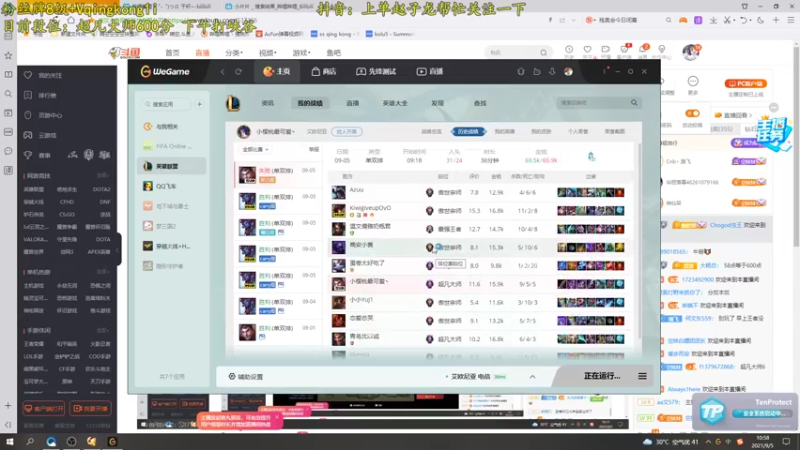Viewport: 800px width, 450px height.
Task: Go back in WeGame navigation
Action: pos(222,72)
